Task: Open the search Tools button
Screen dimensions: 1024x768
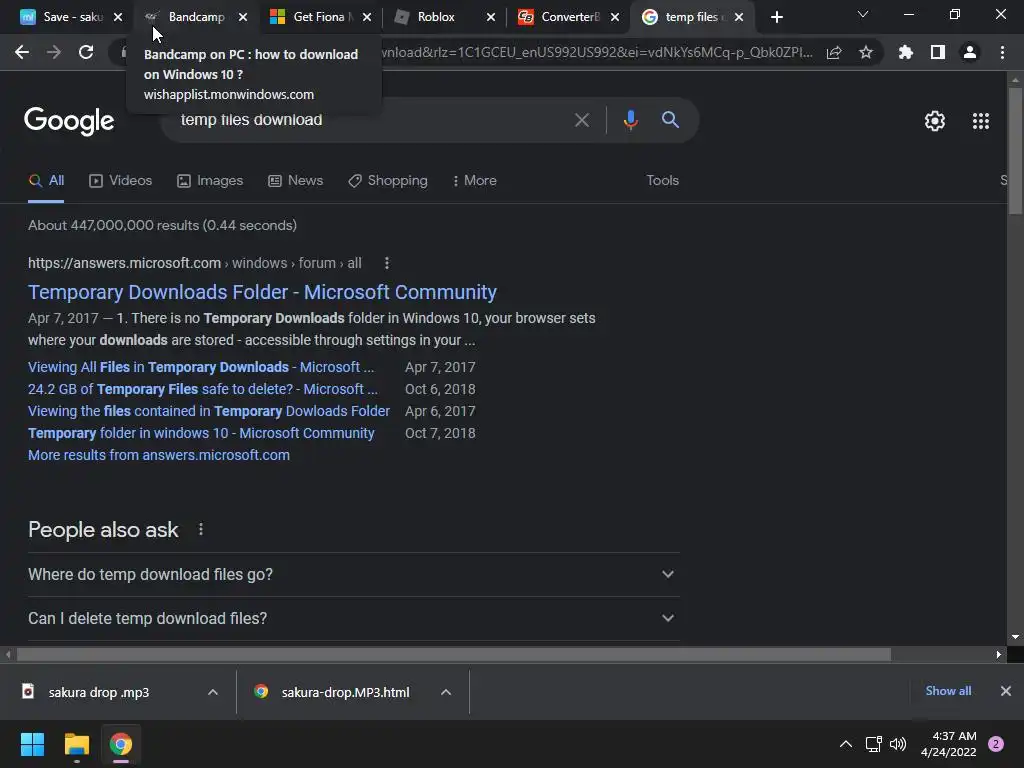Action: pos(662,181)
